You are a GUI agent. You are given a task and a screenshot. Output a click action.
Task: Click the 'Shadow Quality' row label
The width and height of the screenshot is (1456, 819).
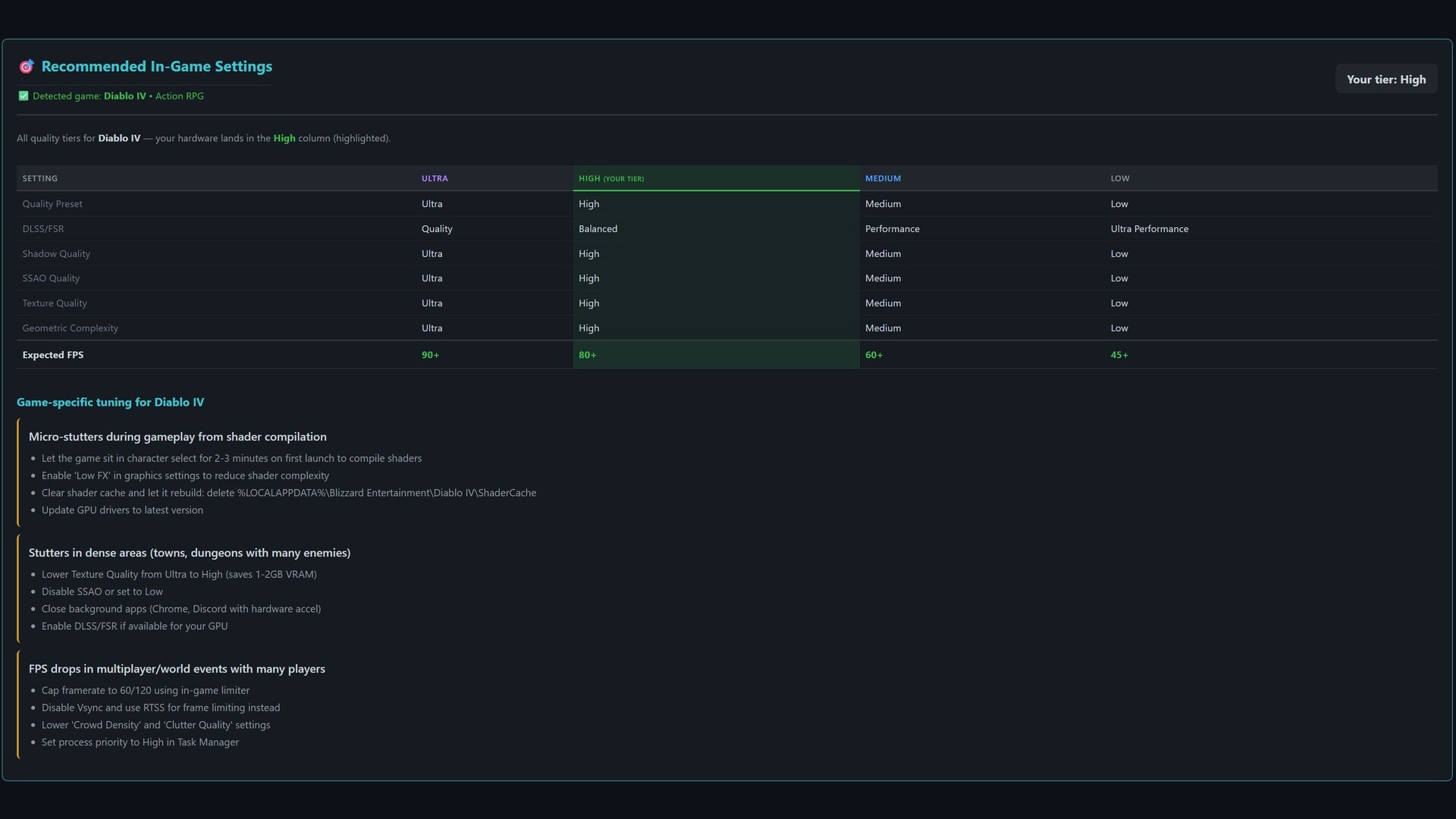tap(56, 254)
